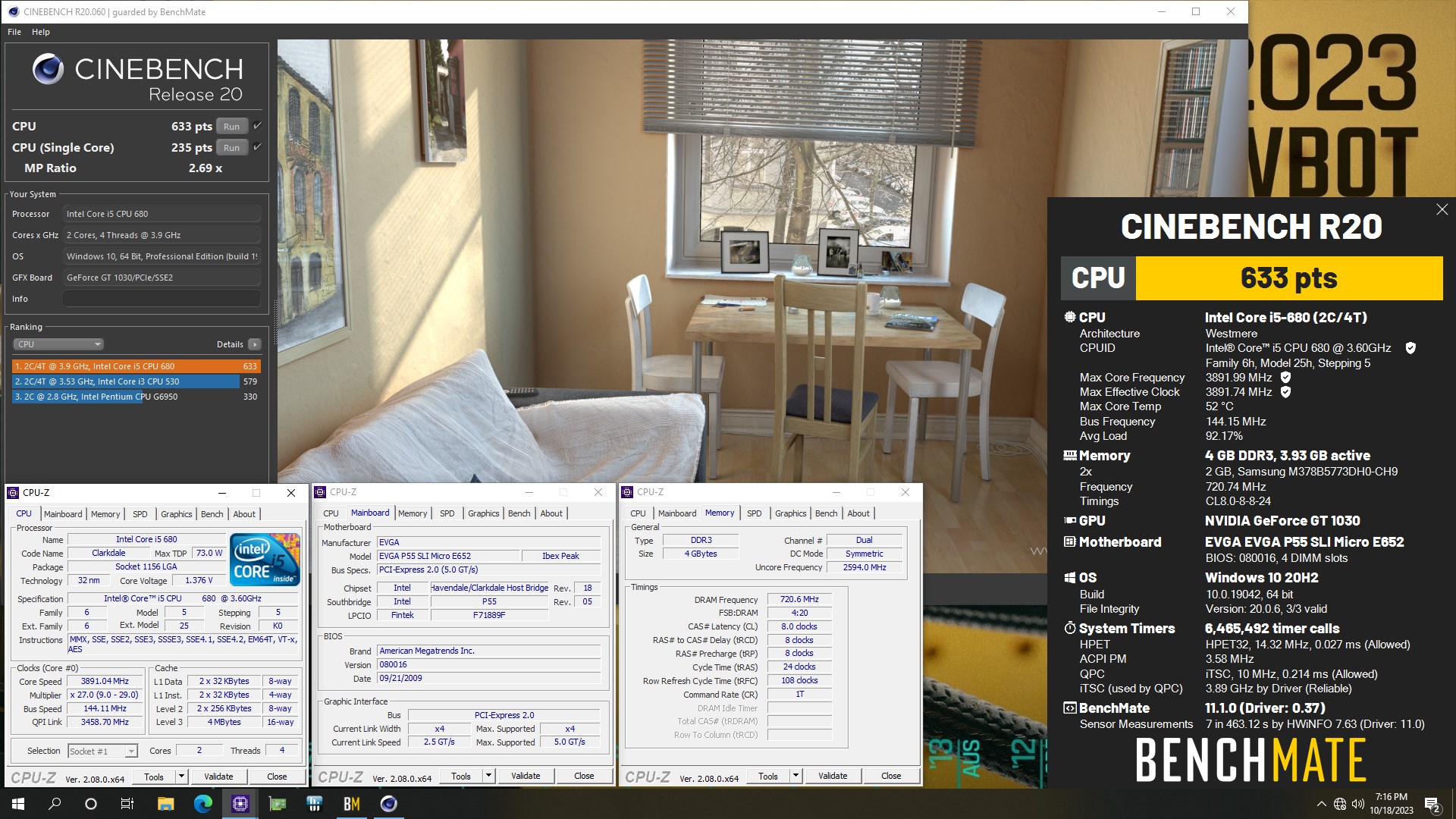Image resolution: width=1456 pixels, height=819 pixels.
Task: Open the File menu in Cinebench
Action: pyautogui.click(x=14, y=32)
